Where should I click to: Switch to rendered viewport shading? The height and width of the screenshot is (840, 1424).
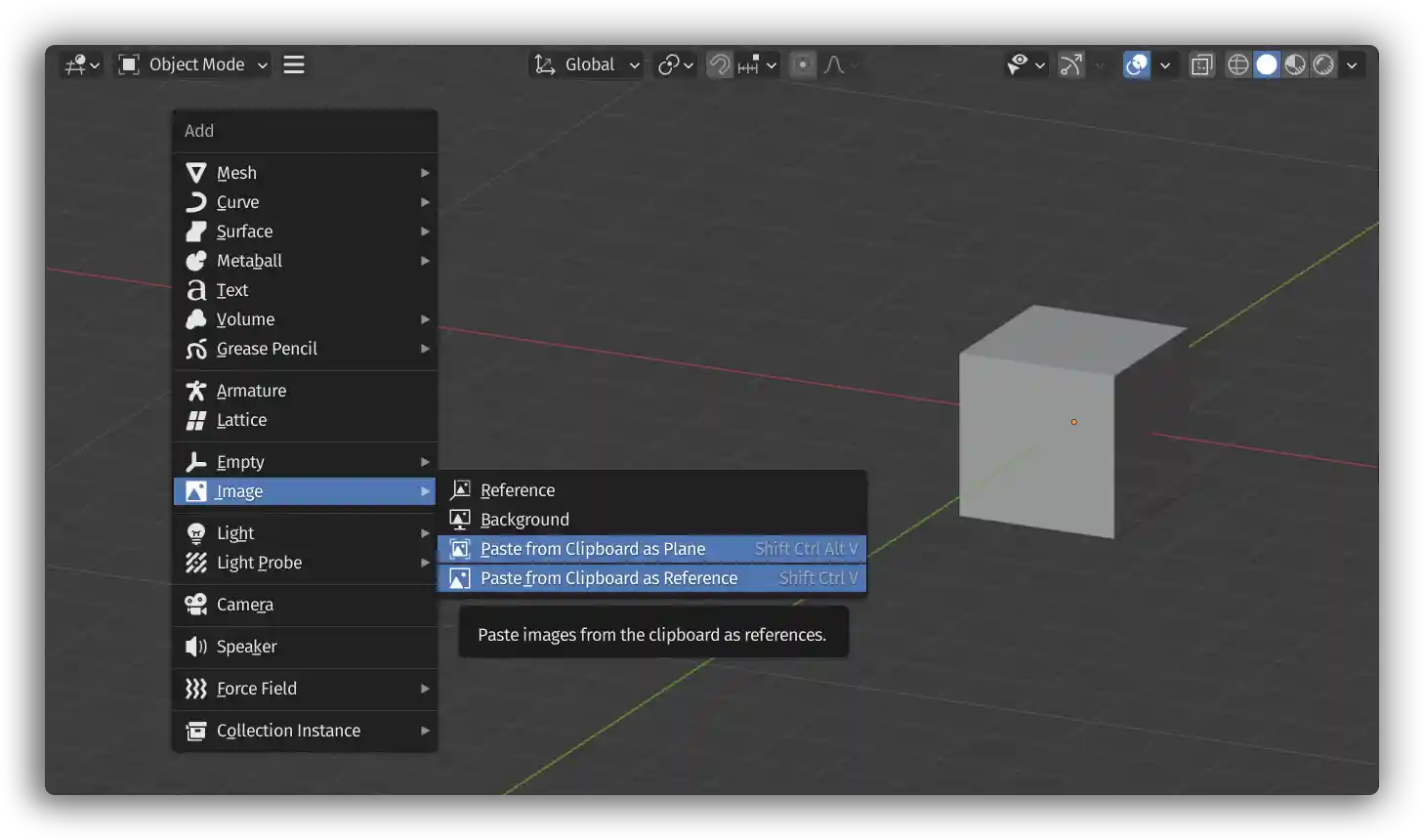pyautogui.click(x=1323, y=64)
